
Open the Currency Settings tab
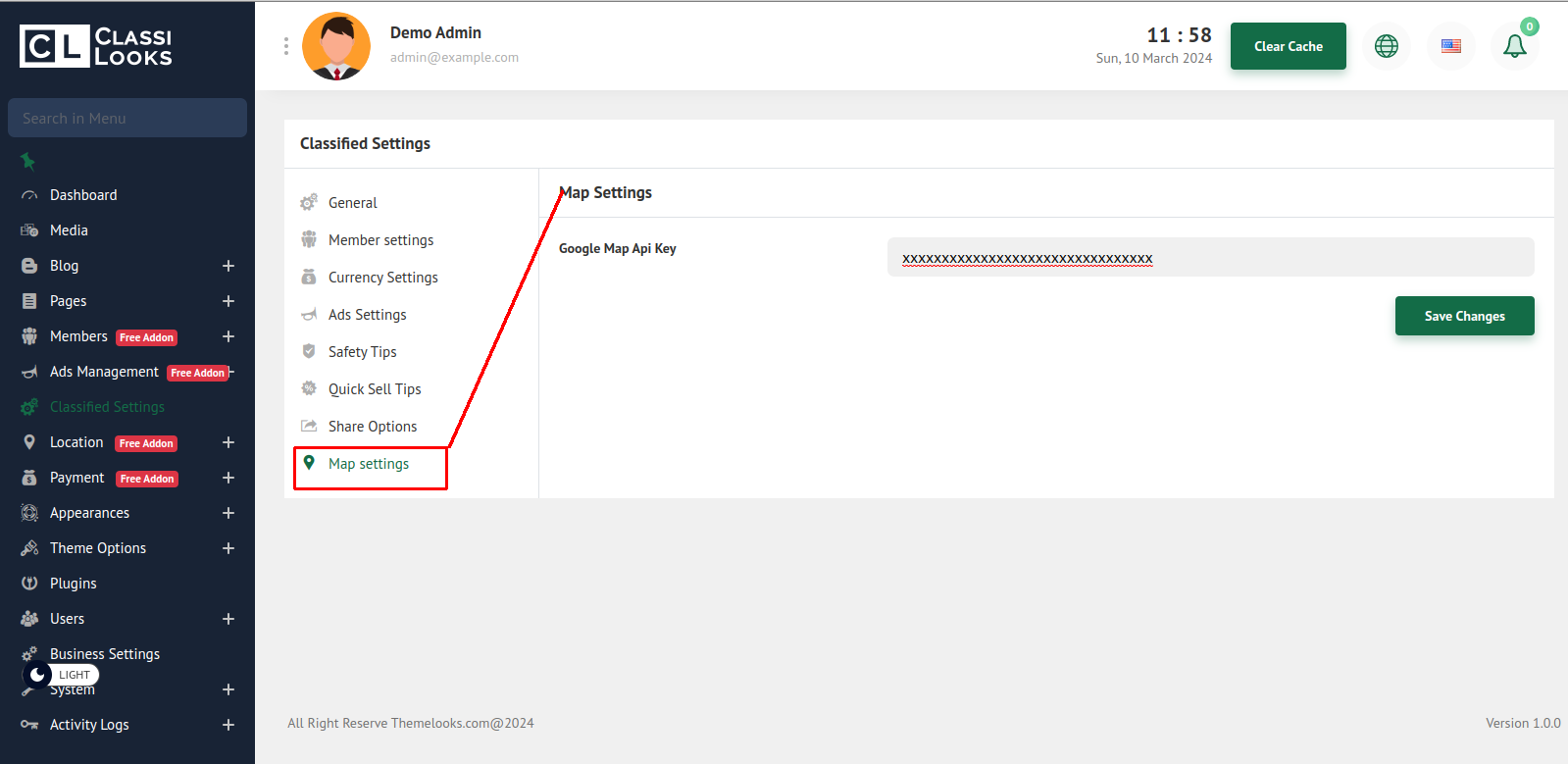[382, 278]
